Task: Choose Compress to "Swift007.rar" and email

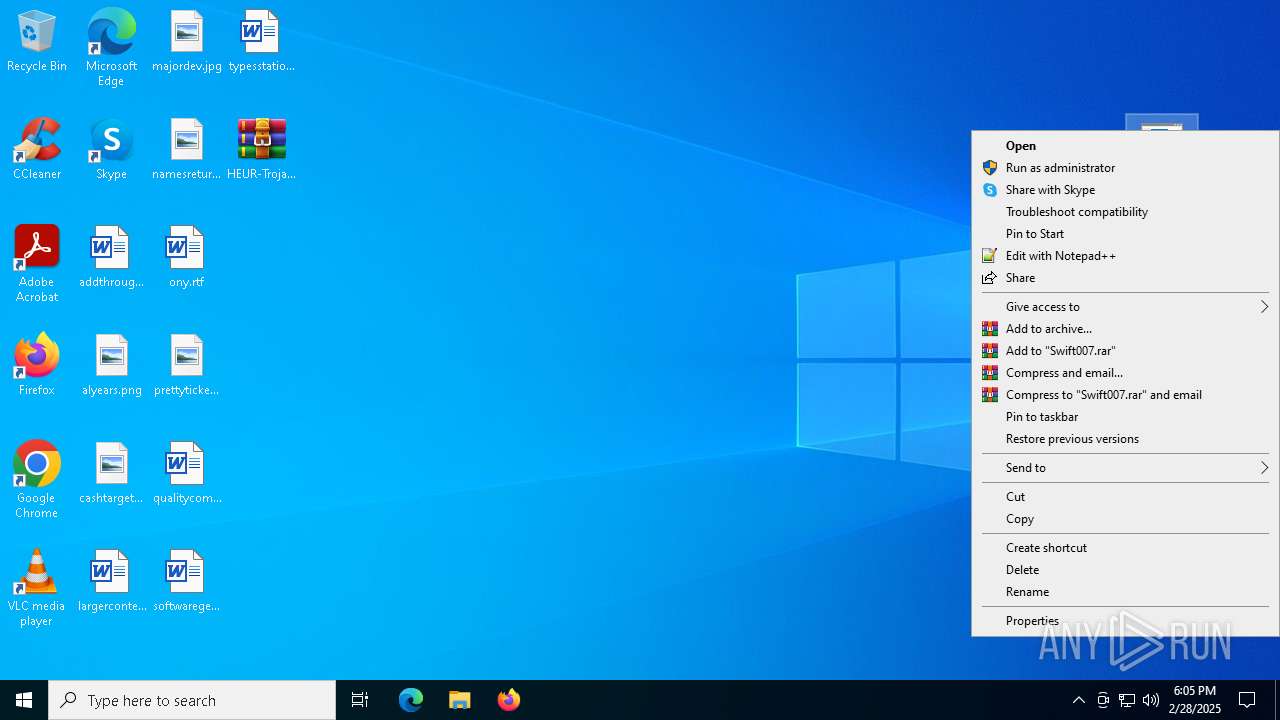Action: pos(1125,395)
